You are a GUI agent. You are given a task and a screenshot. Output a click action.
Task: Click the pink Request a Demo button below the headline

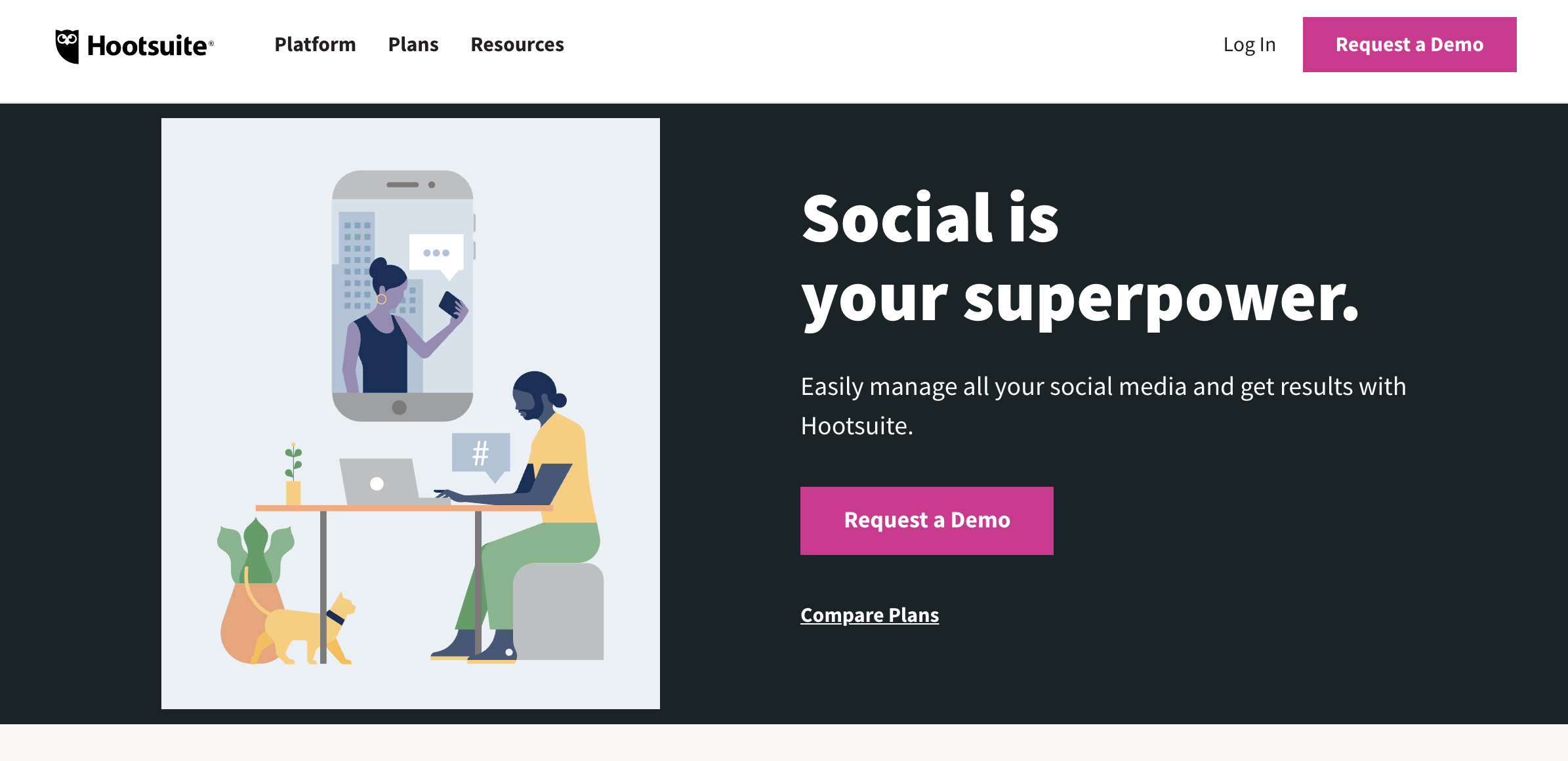pyautogui.click(x=927, y=520)
